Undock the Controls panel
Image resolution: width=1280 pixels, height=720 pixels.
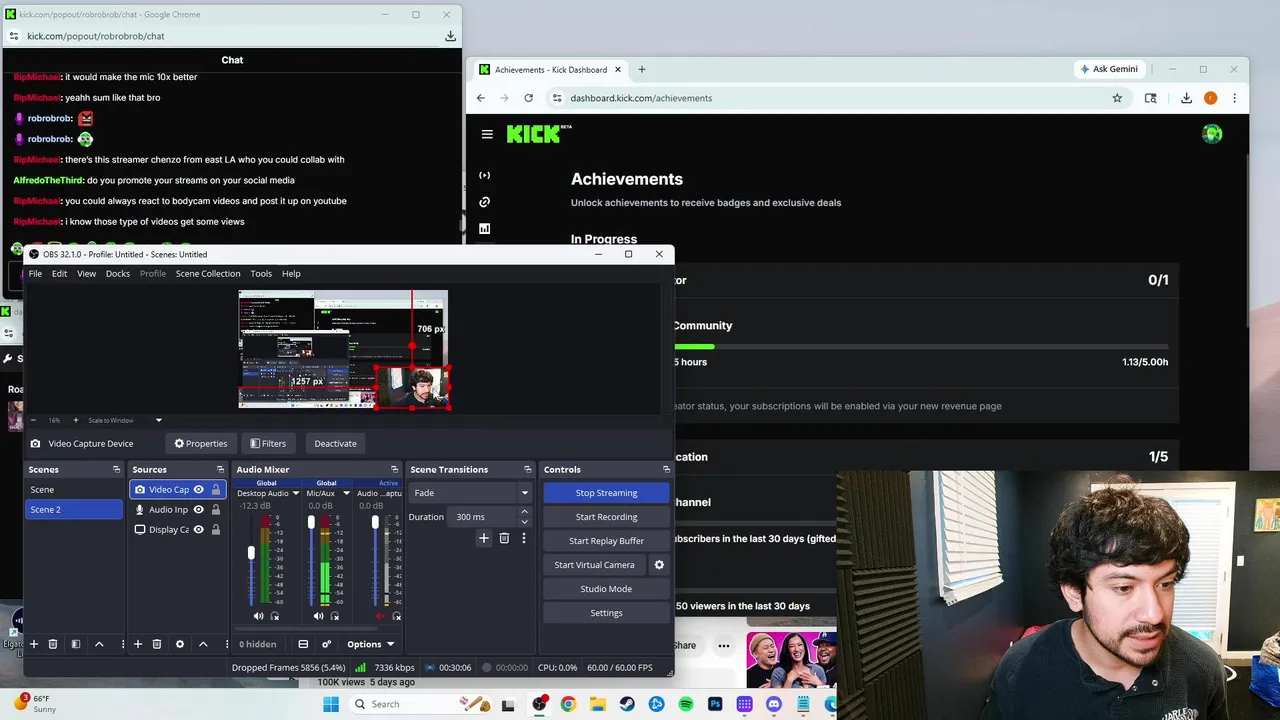[x=666, y=469]
